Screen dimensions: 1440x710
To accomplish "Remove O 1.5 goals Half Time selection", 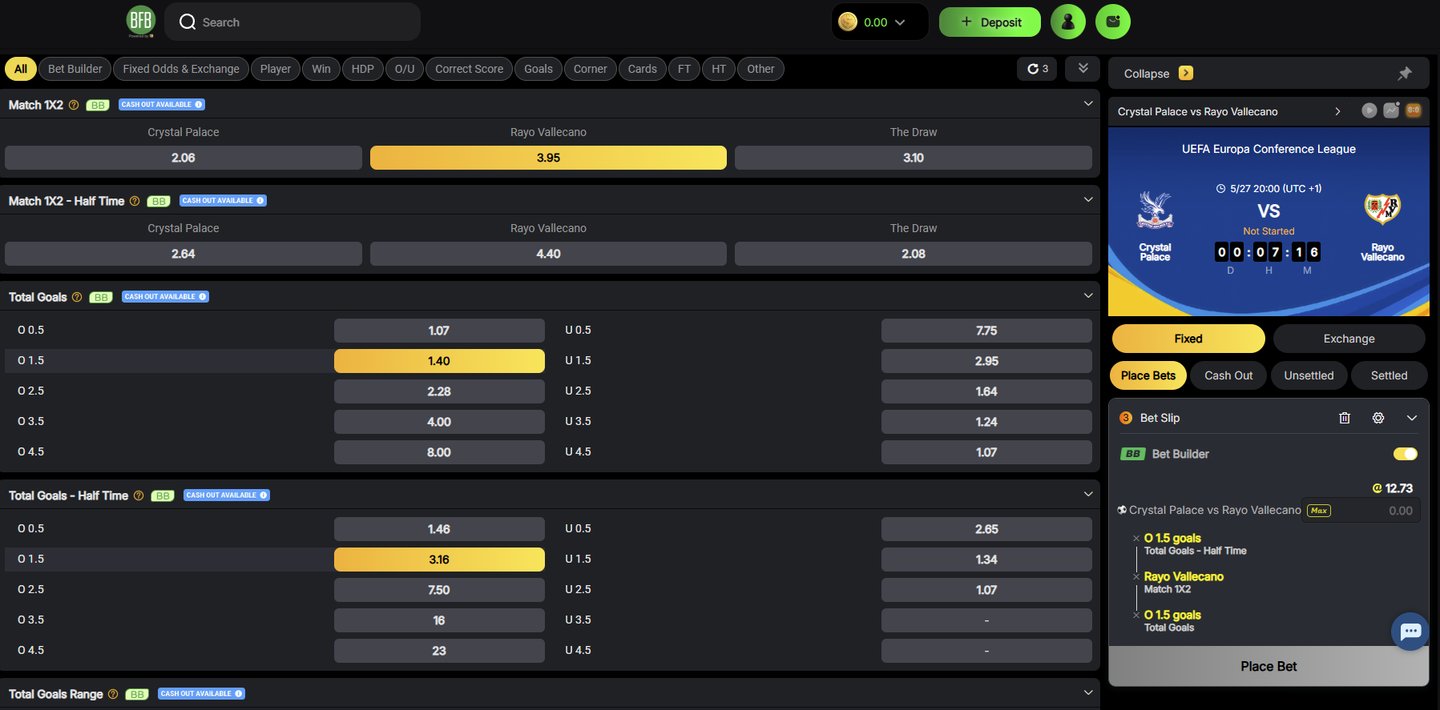I will pyautogui.click(x=1136, y=539).
